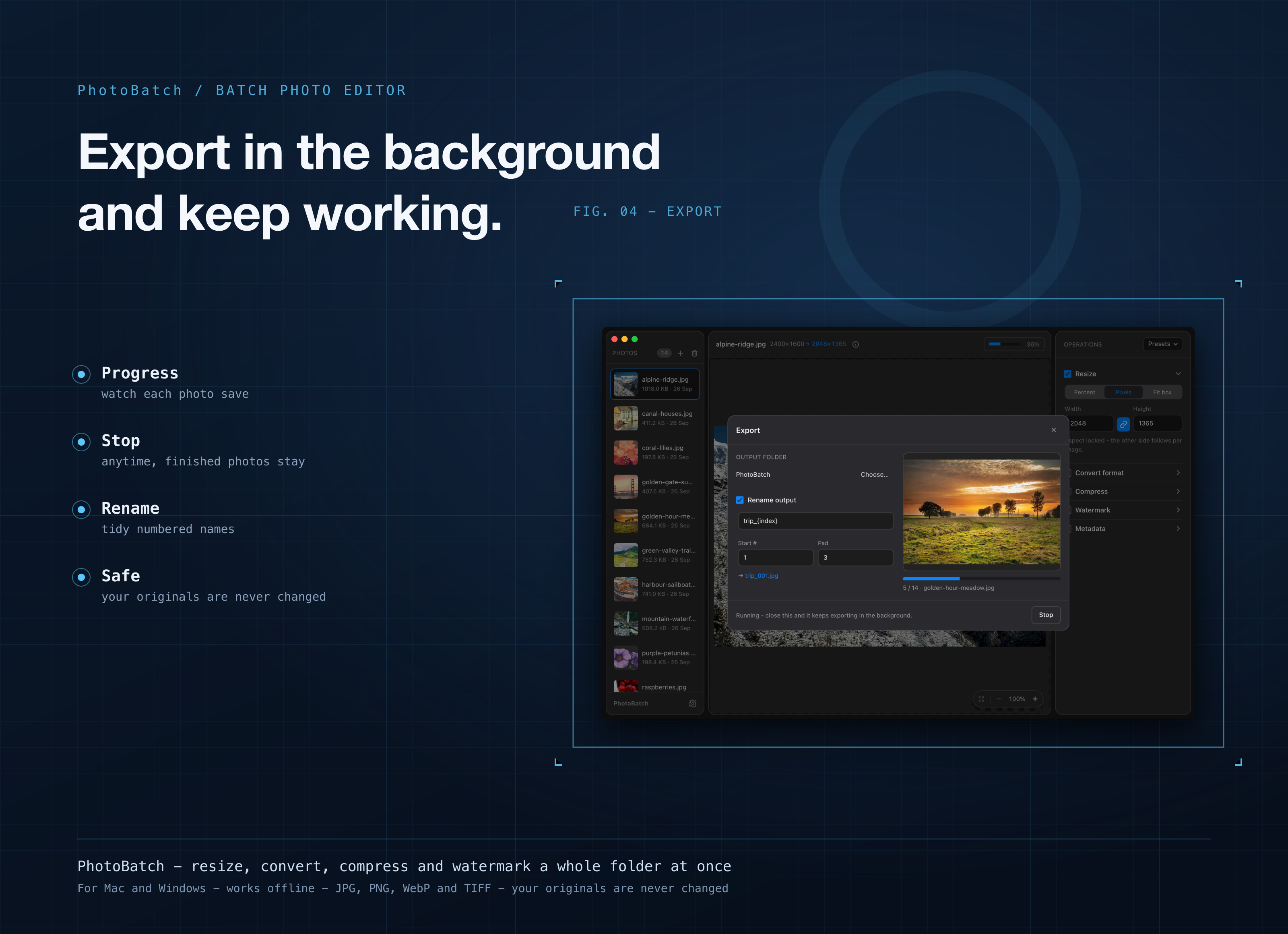Image resolution: width=1288 pixels, height=934 pixels.
Task: Click the info icon beside 2048×1365
Action: (855, 344)
